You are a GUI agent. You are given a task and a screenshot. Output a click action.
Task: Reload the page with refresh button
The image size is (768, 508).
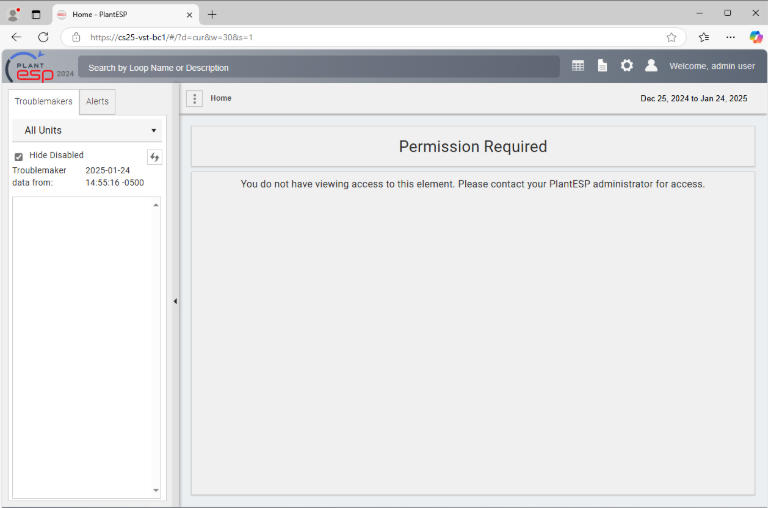click(x=43, y=37)
